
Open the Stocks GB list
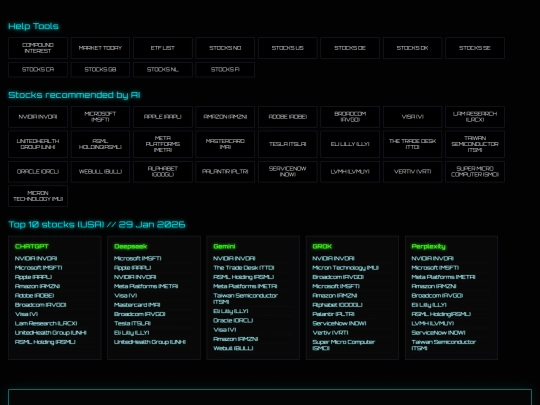(x=100, y=70)
